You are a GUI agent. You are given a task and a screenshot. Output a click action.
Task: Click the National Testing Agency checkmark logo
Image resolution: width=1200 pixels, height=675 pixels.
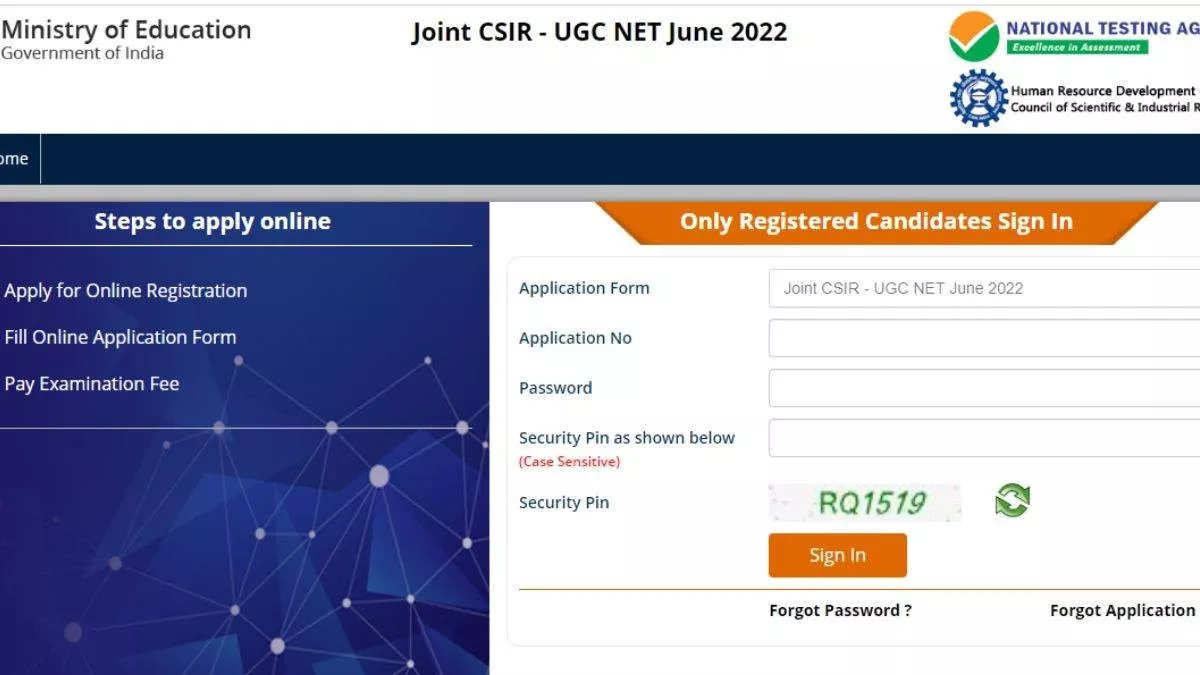coord(974,37)
